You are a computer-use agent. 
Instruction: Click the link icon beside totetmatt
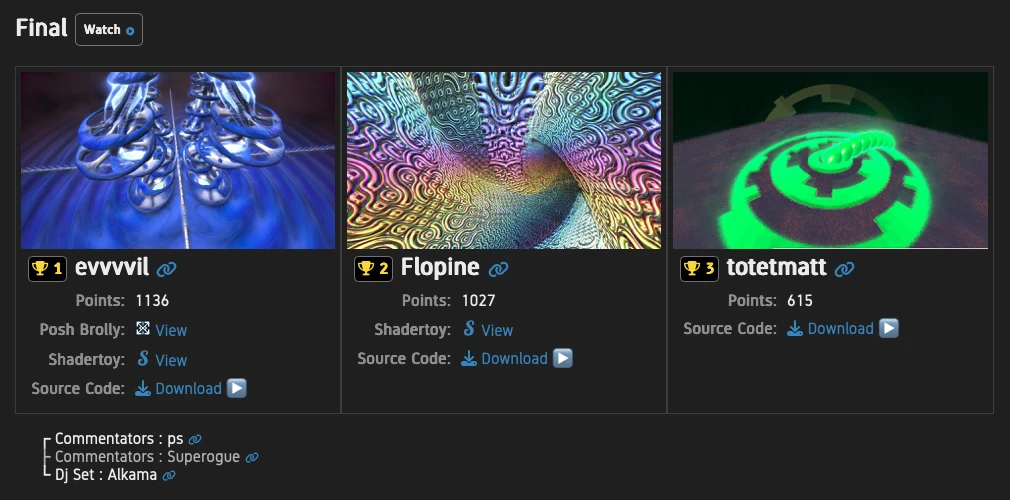[845, 269]
